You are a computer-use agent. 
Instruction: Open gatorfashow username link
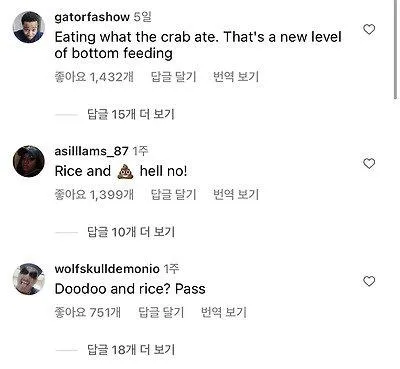point(92,17)
